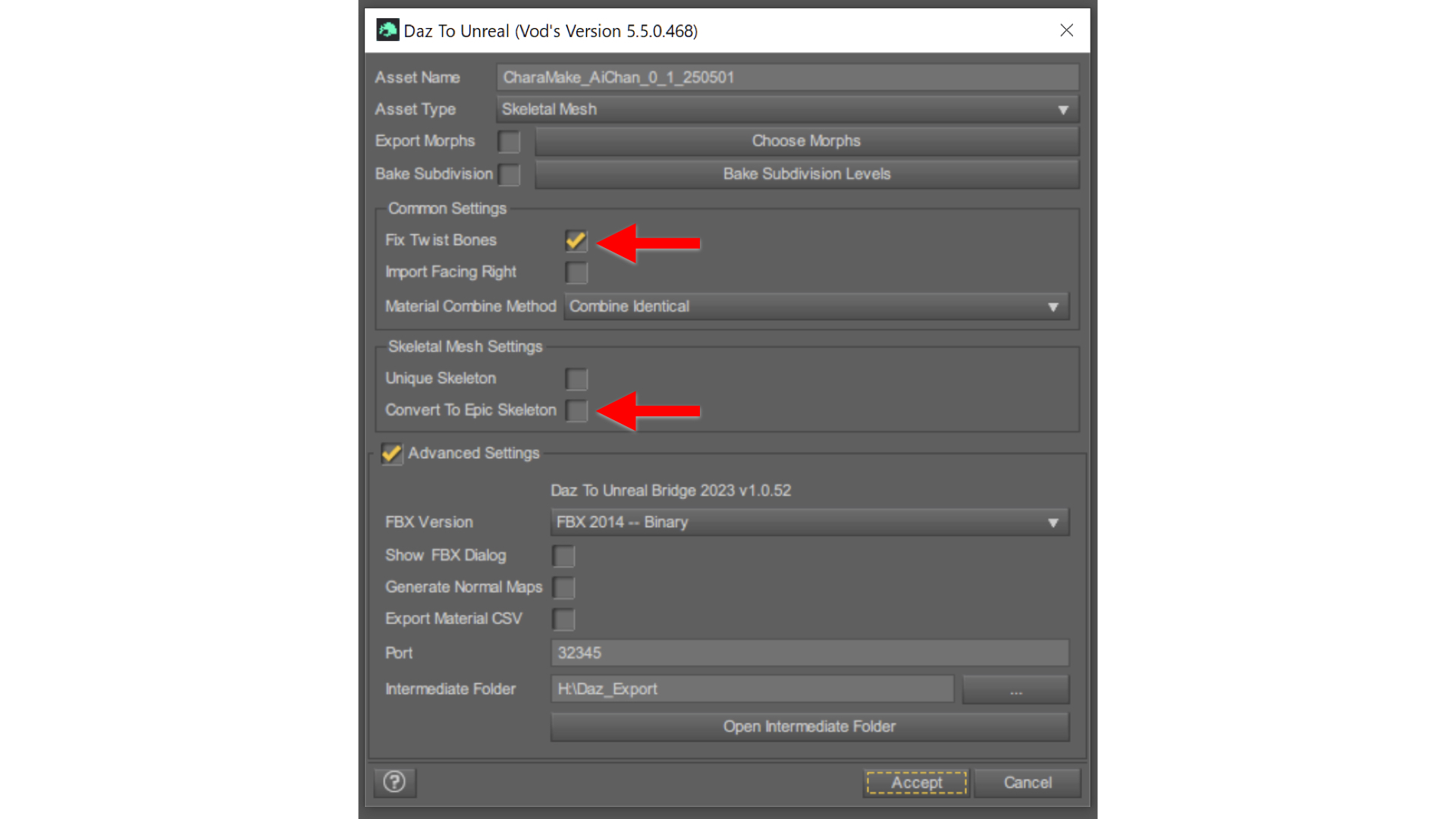Check the Convert To Epic Skeleton box
This screenshot has height=819, width=1456.
point(576,411)
